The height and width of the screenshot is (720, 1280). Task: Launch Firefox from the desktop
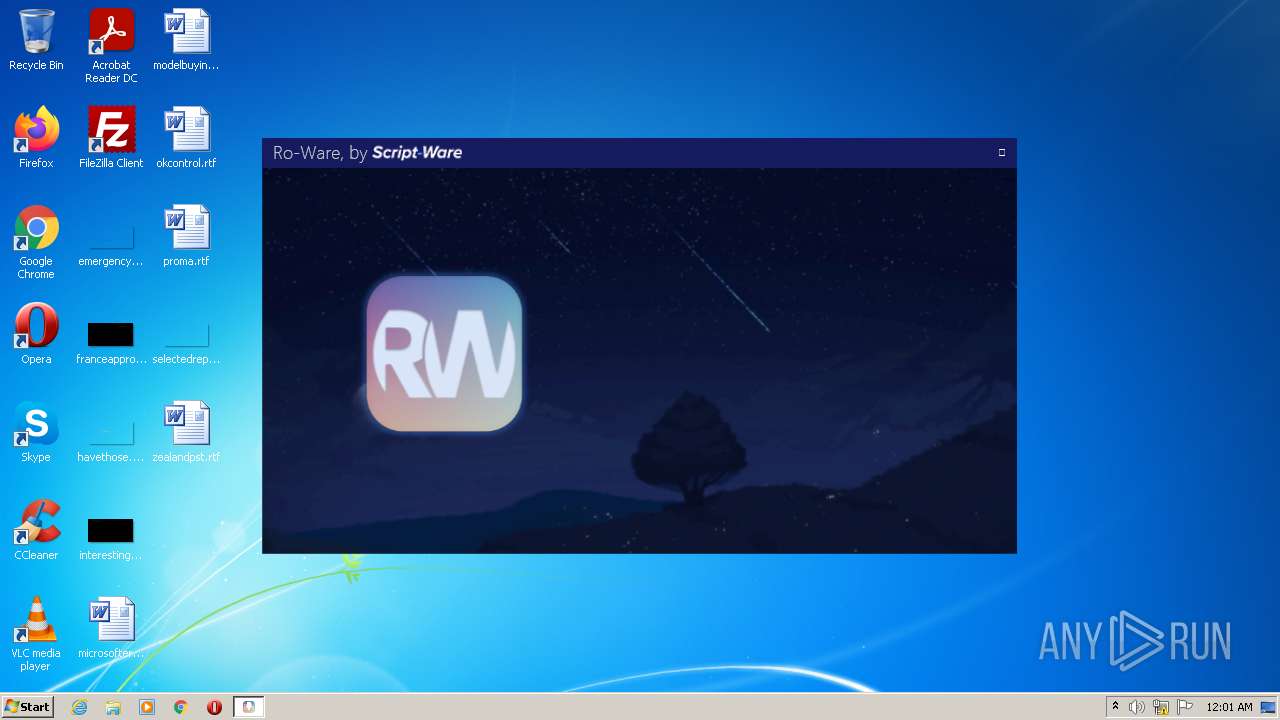(36, 138)
